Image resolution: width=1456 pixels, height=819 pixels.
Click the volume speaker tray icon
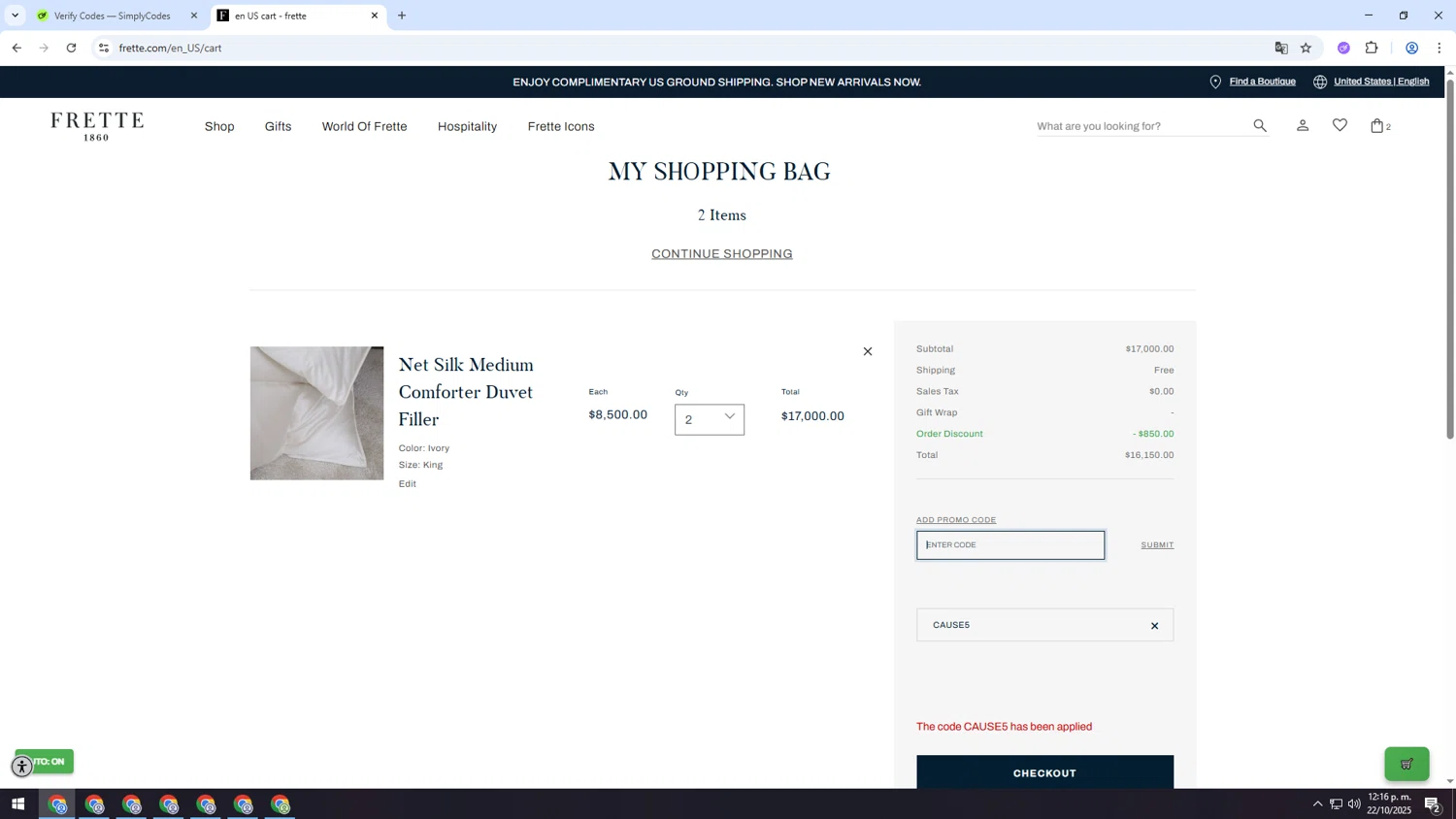coord(1354,804)
